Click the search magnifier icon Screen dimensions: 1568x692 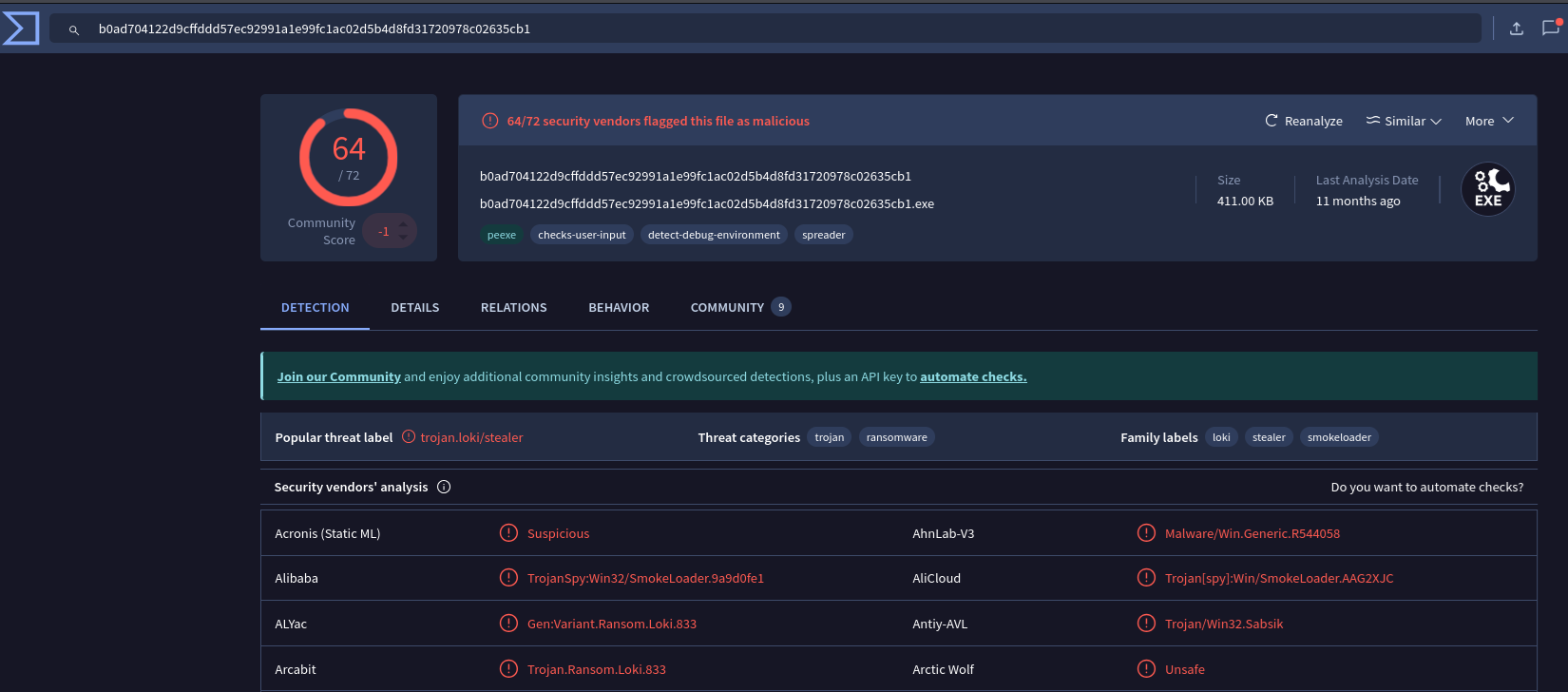tap(73, 29)
